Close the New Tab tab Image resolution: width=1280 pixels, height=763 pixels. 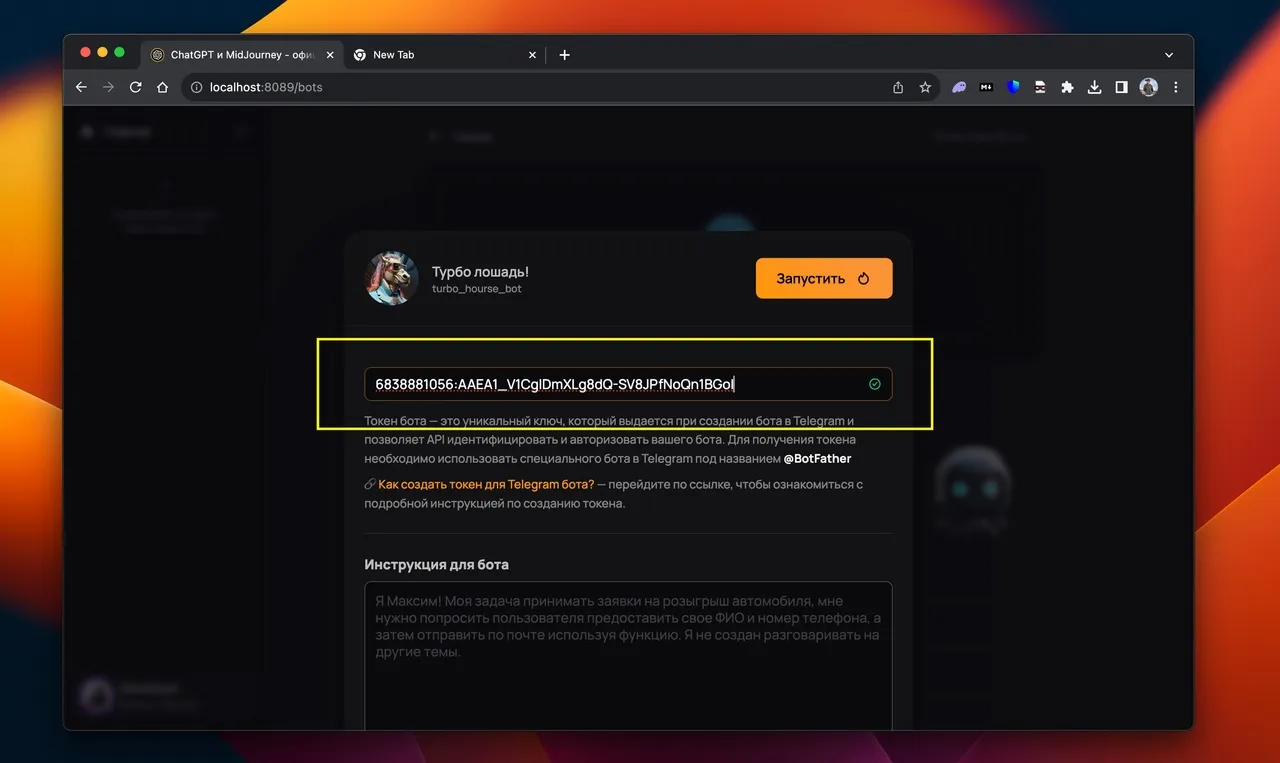[x=532, y=55]
